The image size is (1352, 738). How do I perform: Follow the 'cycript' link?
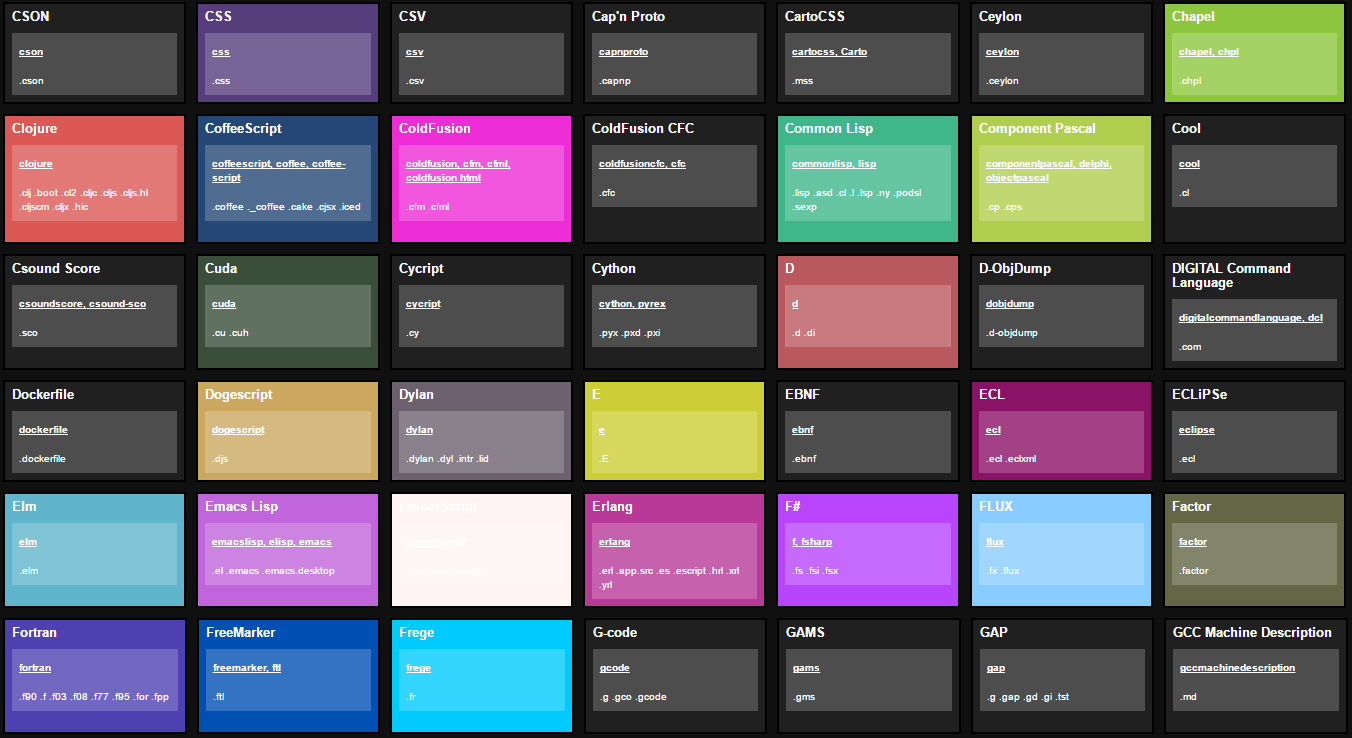click(x=423, y=304)
